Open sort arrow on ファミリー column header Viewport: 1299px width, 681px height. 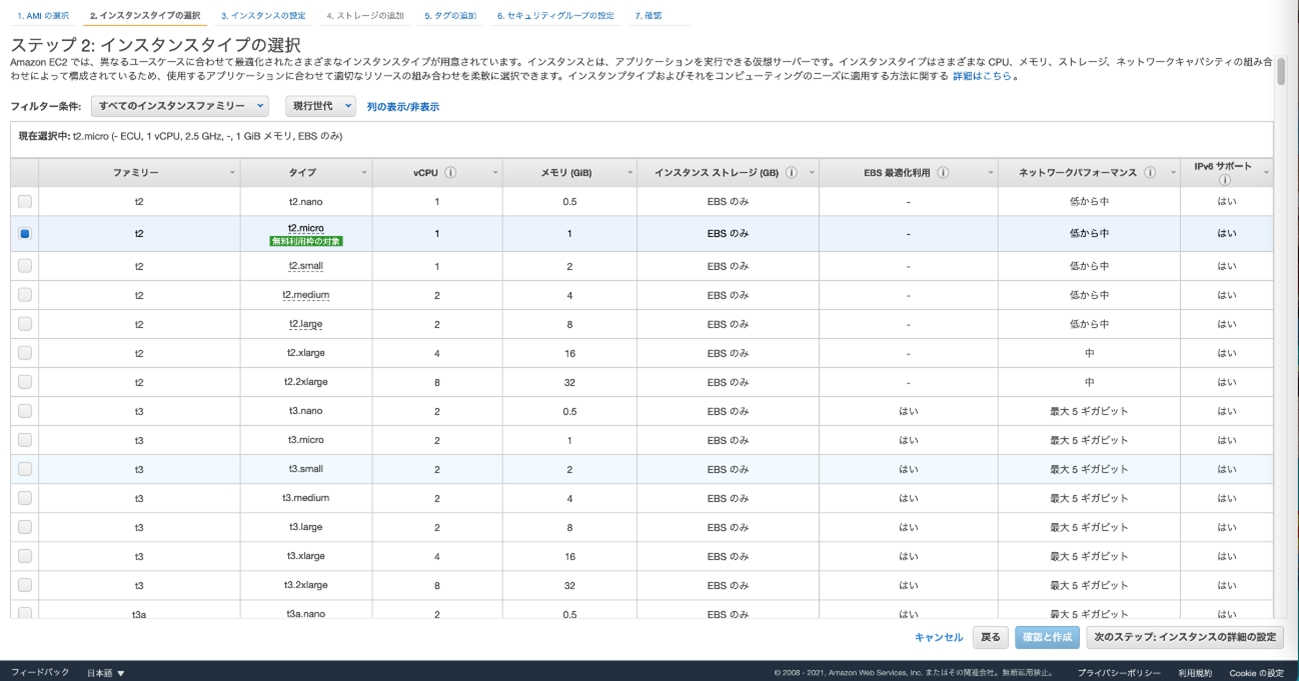(232, 173)
